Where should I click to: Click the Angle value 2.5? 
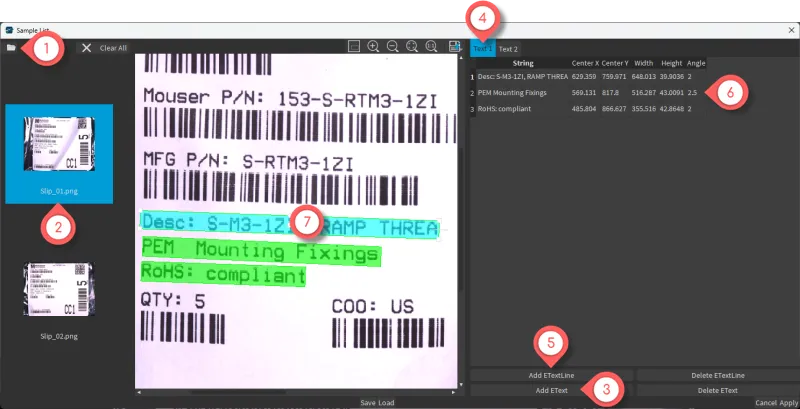692,93
